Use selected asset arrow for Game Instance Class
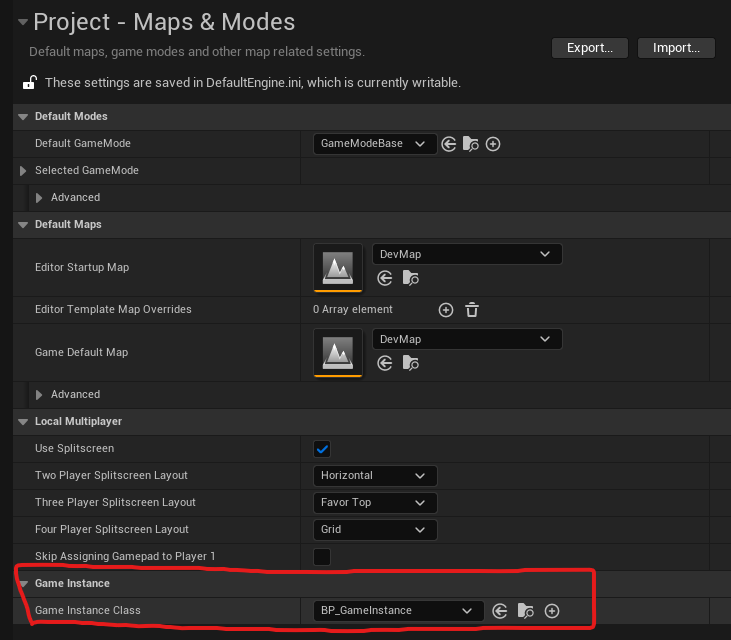 click(500, 611)
